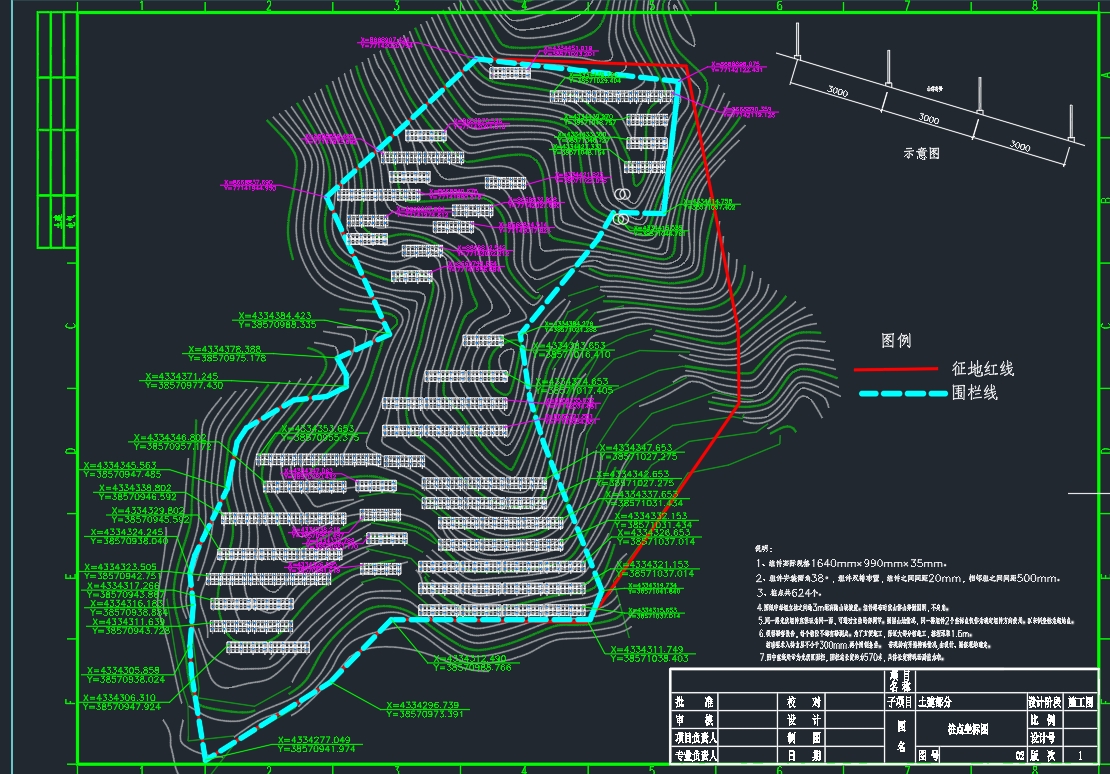The width and height of the screenshot is (1110, 774).
Task: Select annotation X=4334305.858
Action: 123,670
